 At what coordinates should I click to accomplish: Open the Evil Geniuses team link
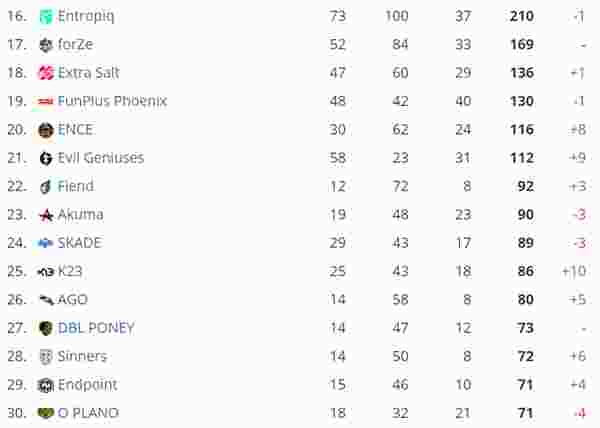(x=101, y=158)
